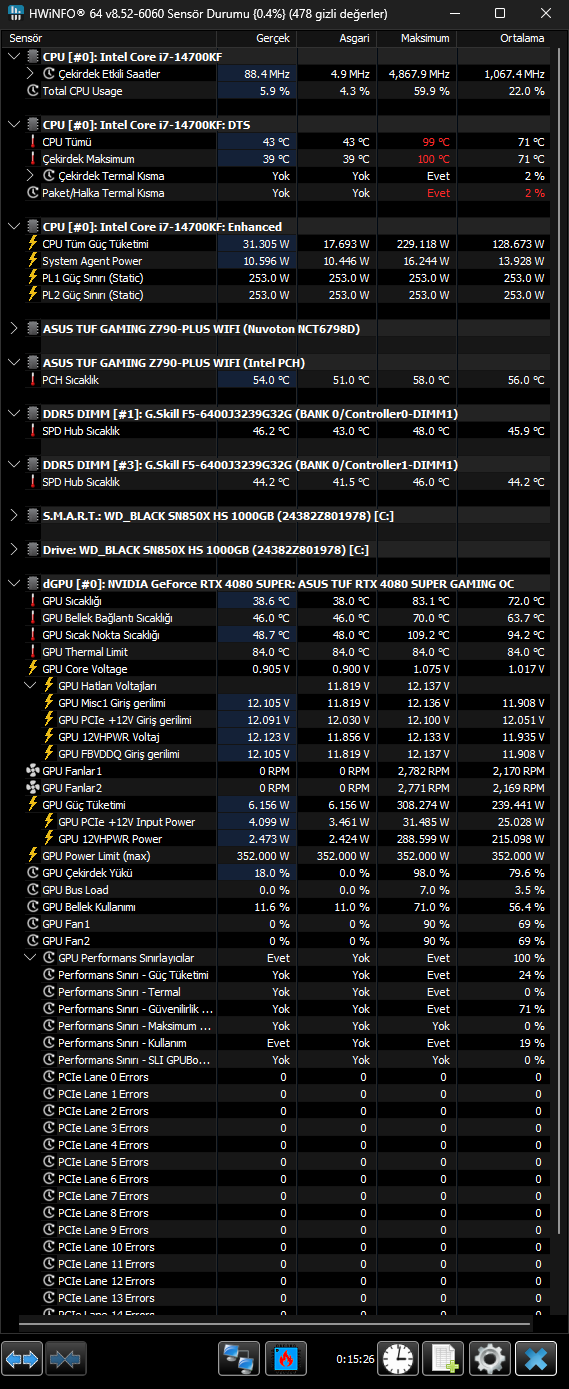Click the fan icon beside GPU Fanlar1
Viewport: 569px width, 1389px height.
point(33,771)
